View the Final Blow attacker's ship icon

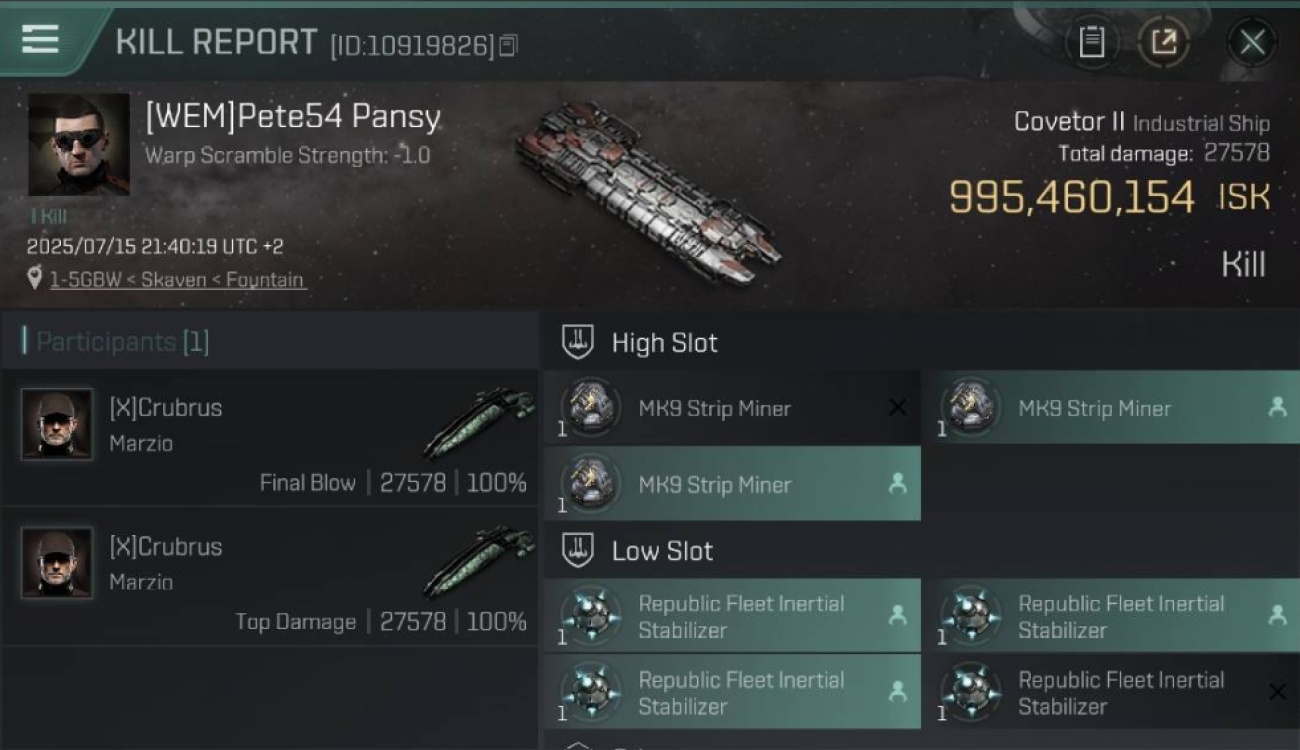[x=478, y=423]
